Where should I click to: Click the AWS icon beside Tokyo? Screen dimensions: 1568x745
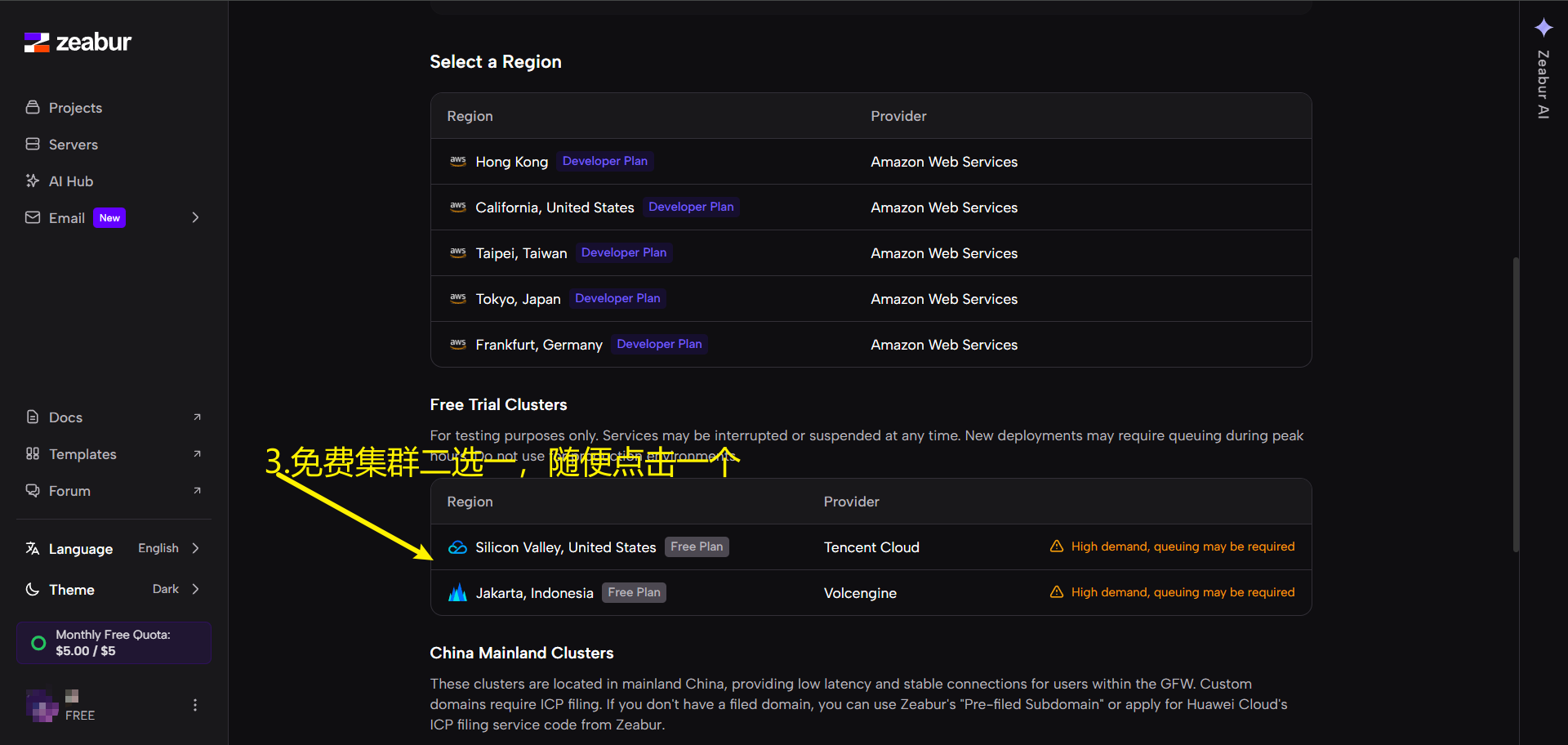pos(458,298)
